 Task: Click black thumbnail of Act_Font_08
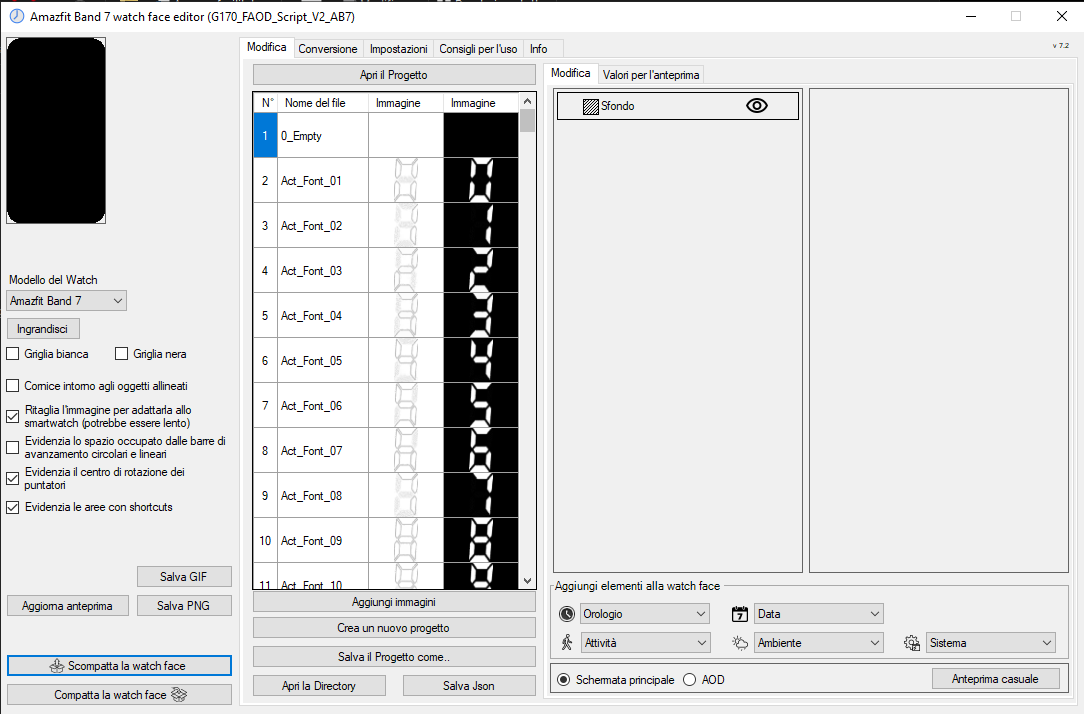(x=480, y=495)
